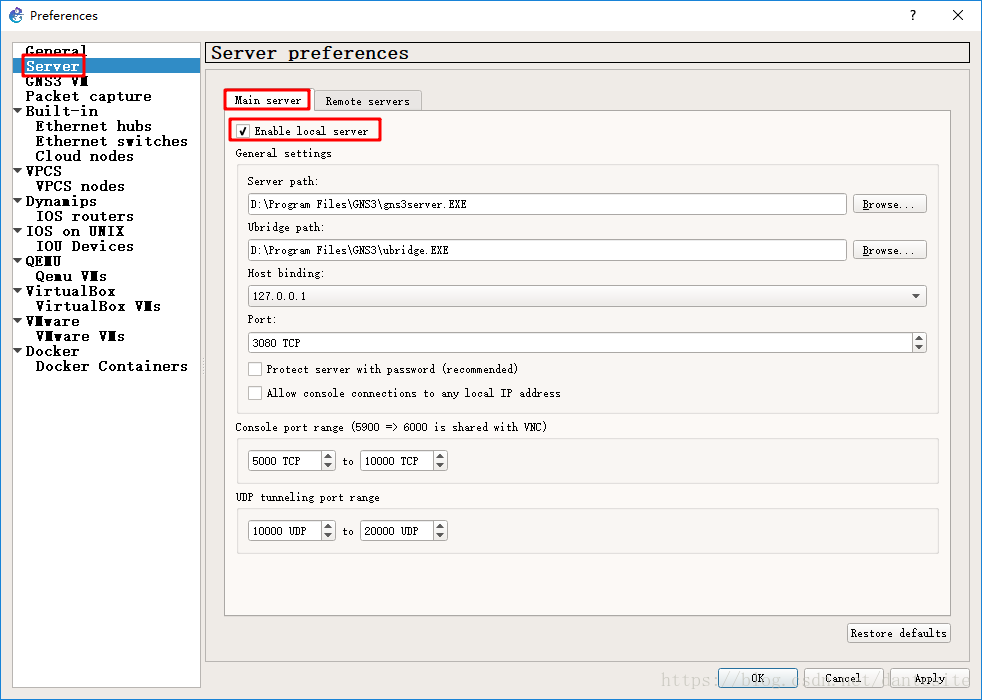Increase UDP range end 20000 UDP
This screenshot has height=700, width=982.
click(440, 527)
